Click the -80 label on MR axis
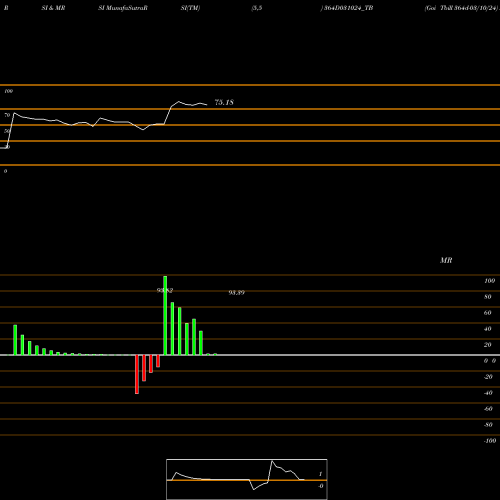This screenshot has height=500, width=500. coord(488,425)
